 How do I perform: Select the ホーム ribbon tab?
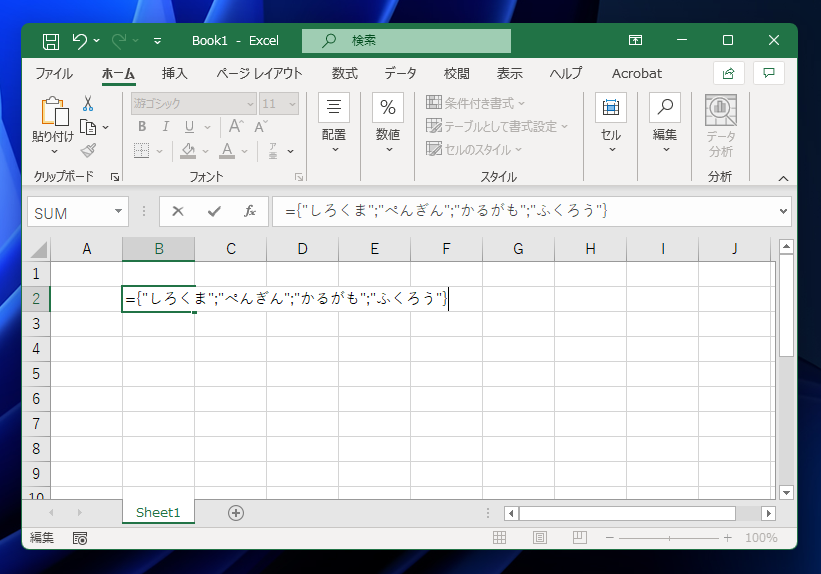[x=118, y=74]
